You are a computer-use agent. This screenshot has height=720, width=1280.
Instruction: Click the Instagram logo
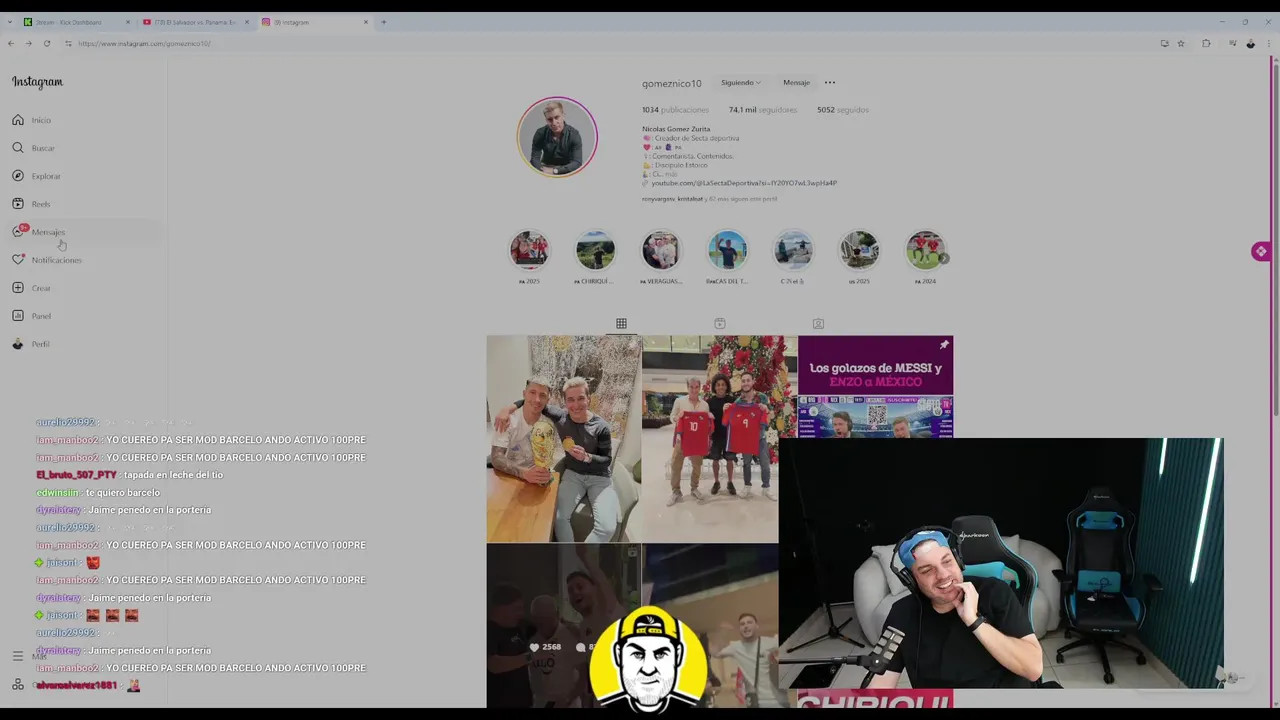click(37, 82)
